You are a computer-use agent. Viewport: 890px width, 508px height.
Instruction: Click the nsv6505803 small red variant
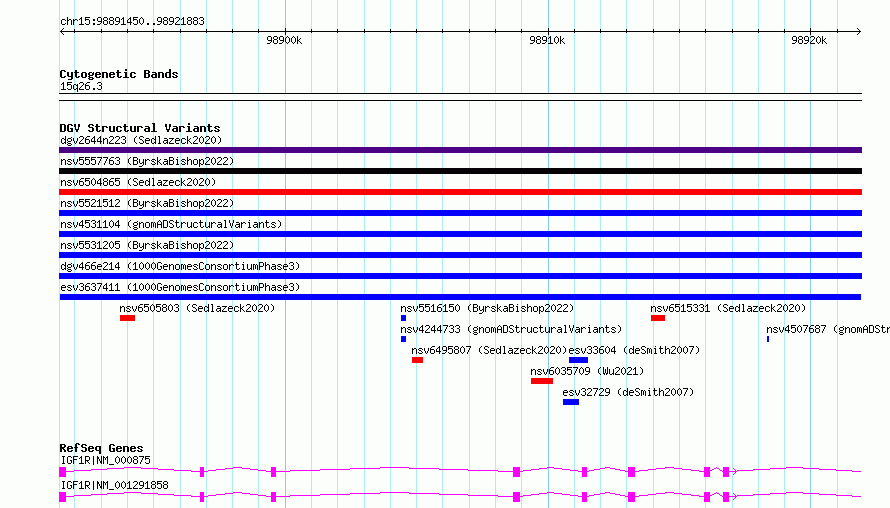click(x=127, y=318)
